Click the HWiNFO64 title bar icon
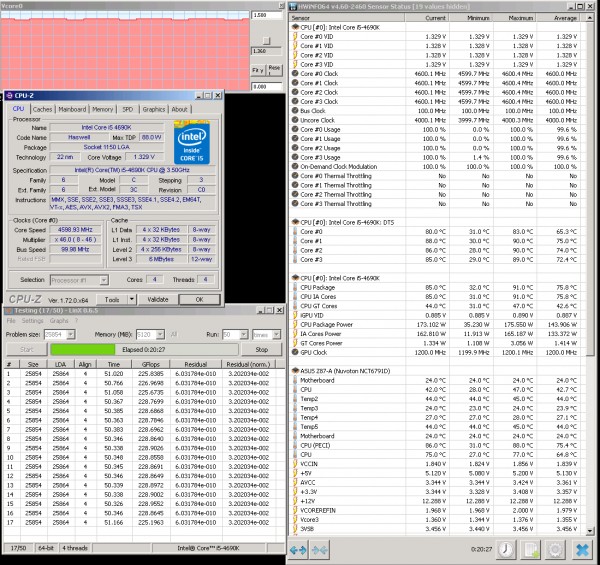 click(293, 6)
